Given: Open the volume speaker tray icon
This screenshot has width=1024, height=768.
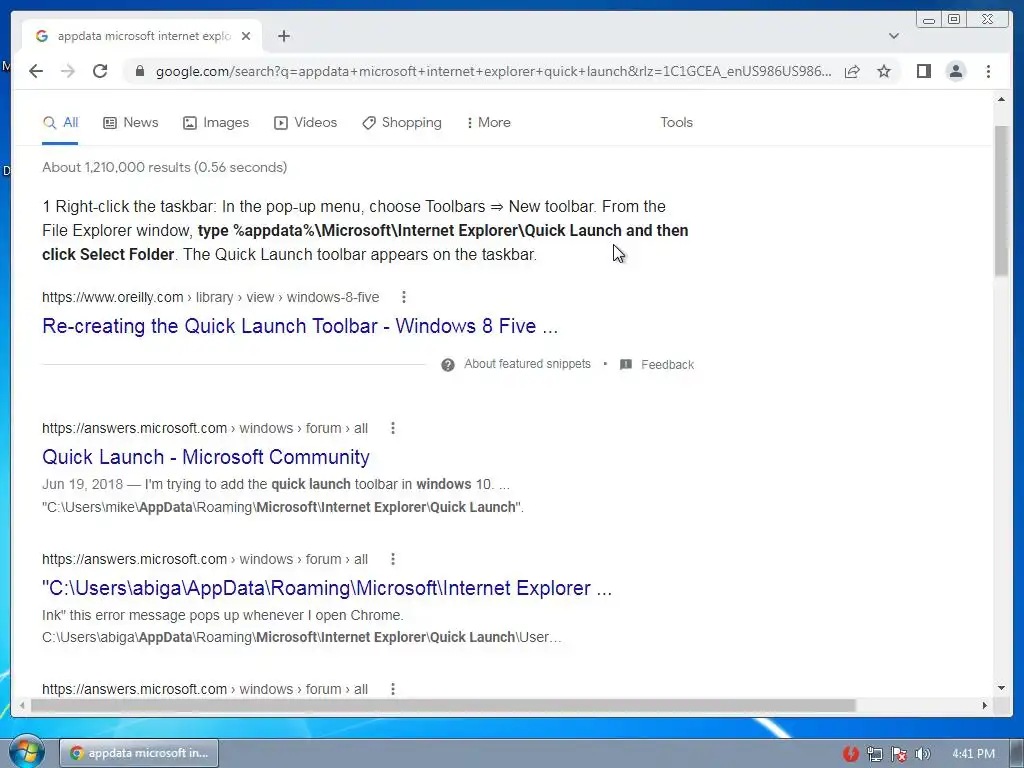Looking at the screenshot, I should coord(922,754).
